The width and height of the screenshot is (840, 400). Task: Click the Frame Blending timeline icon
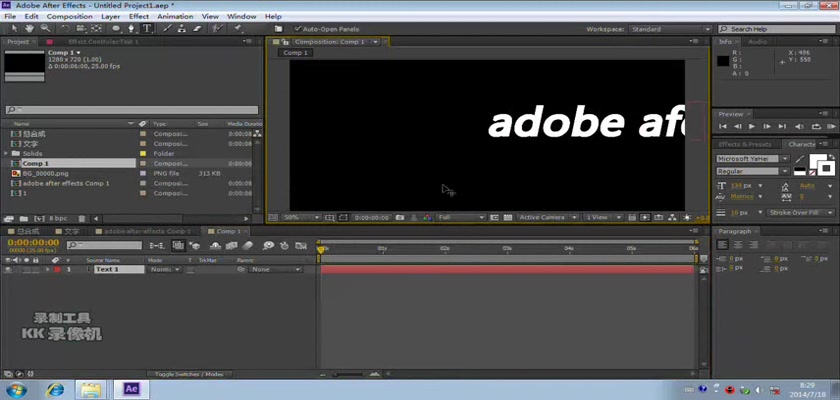click(231, 245)
